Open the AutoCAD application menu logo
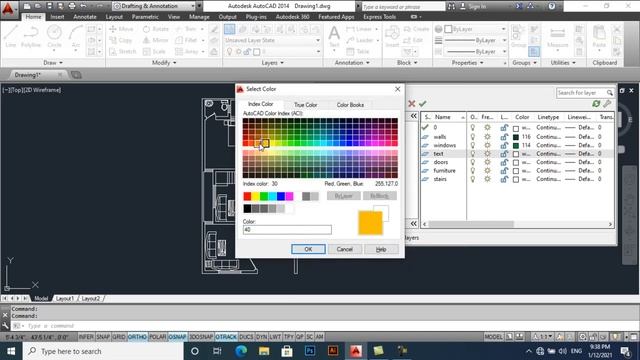 coord(8,9)
